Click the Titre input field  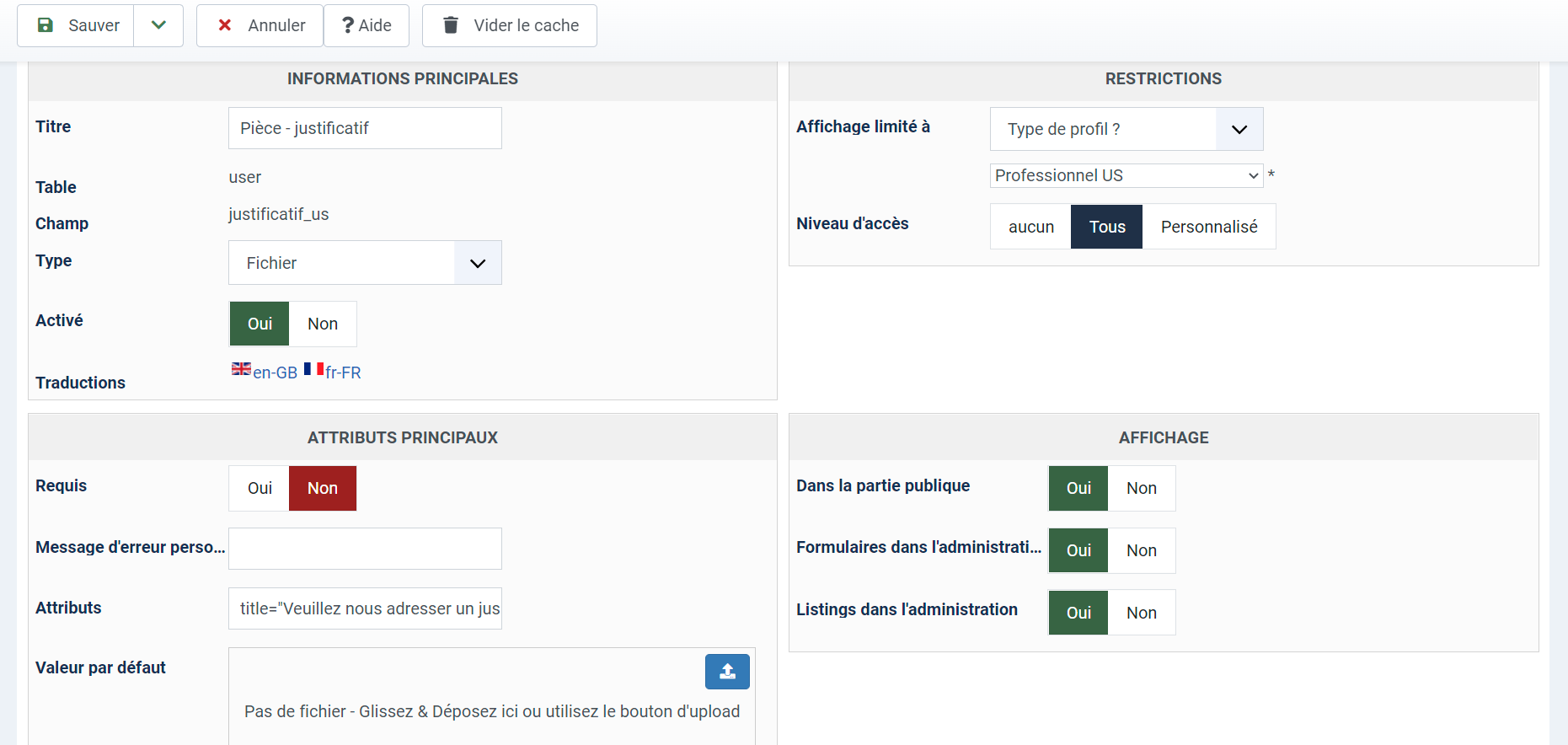click(x=365, y=128)
